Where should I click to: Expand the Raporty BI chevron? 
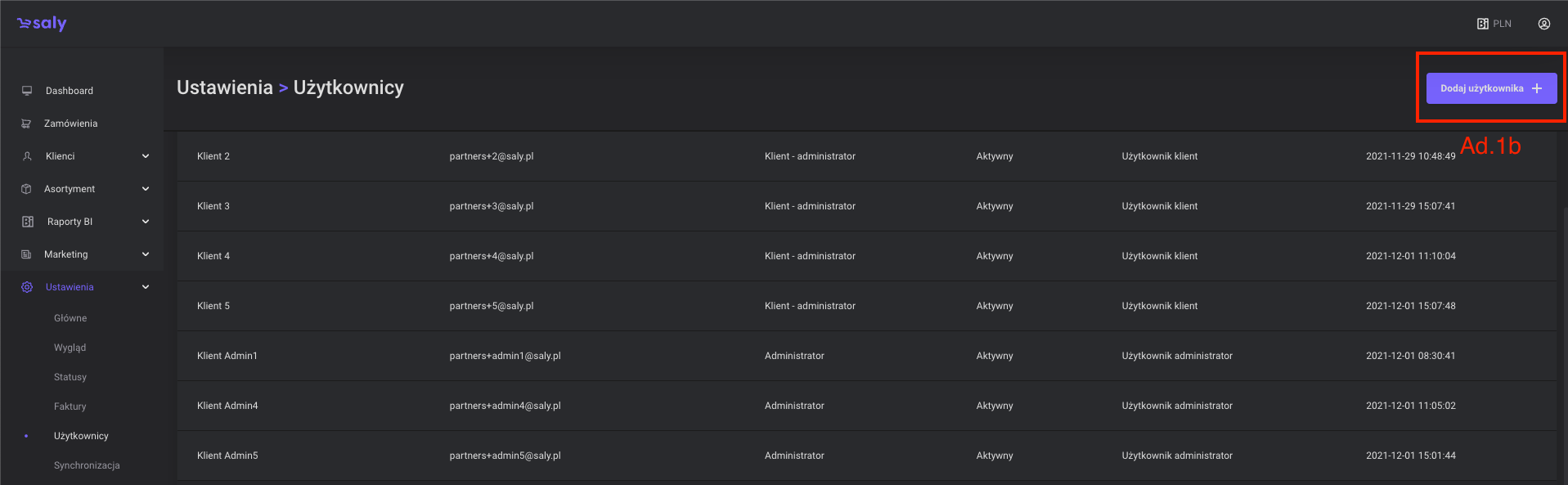[146, 222]
